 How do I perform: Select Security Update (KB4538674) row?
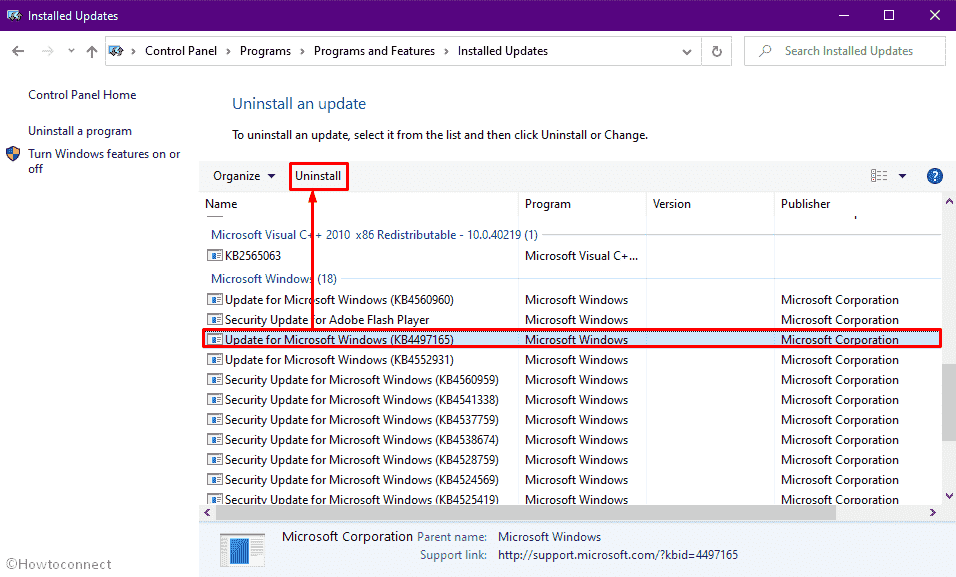tap(570, 440)
